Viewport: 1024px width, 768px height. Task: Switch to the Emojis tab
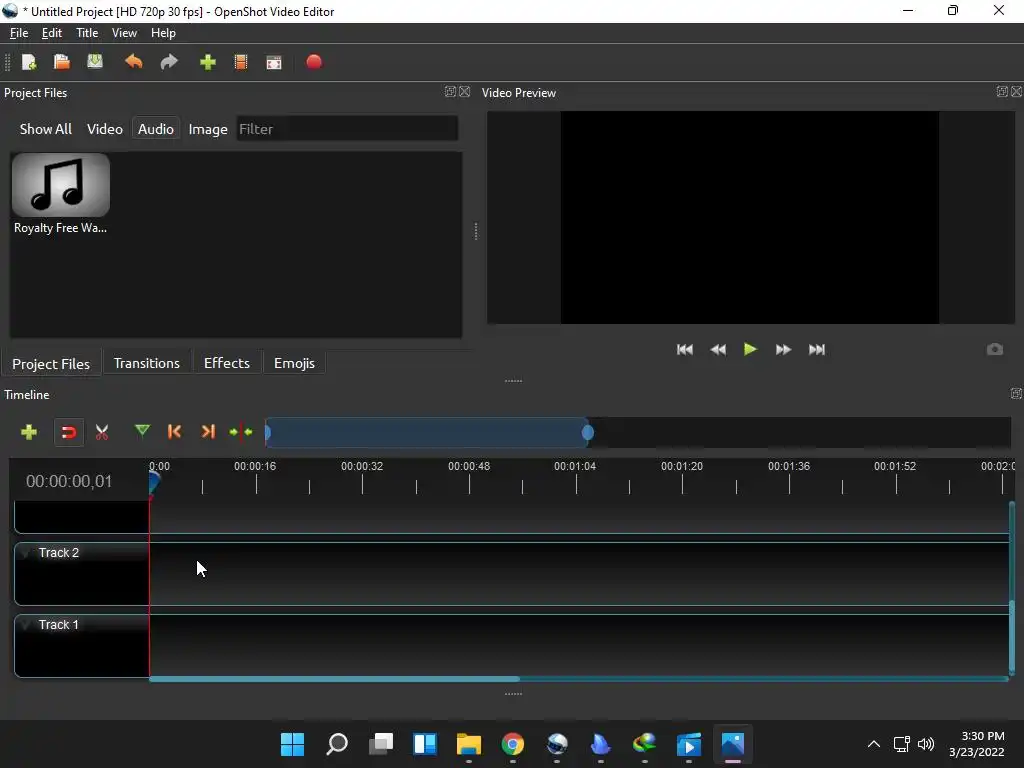[294, 363]
